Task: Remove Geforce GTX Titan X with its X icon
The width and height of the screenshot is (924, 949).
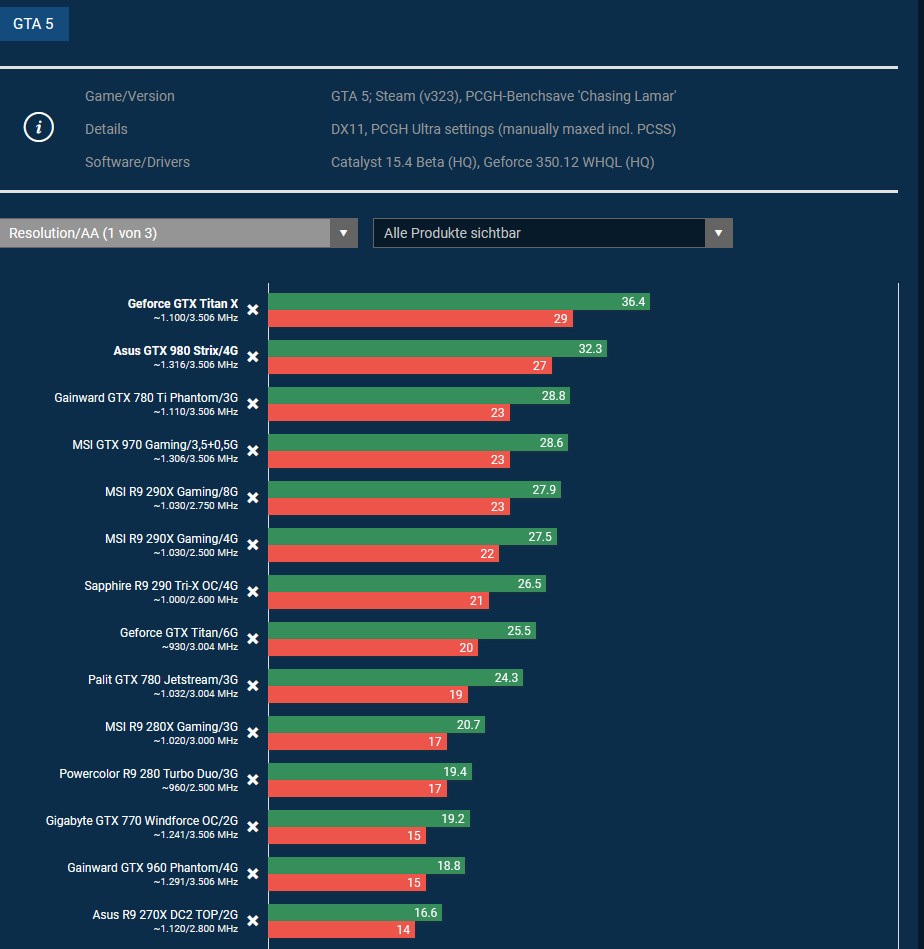Action: point(253,310)
